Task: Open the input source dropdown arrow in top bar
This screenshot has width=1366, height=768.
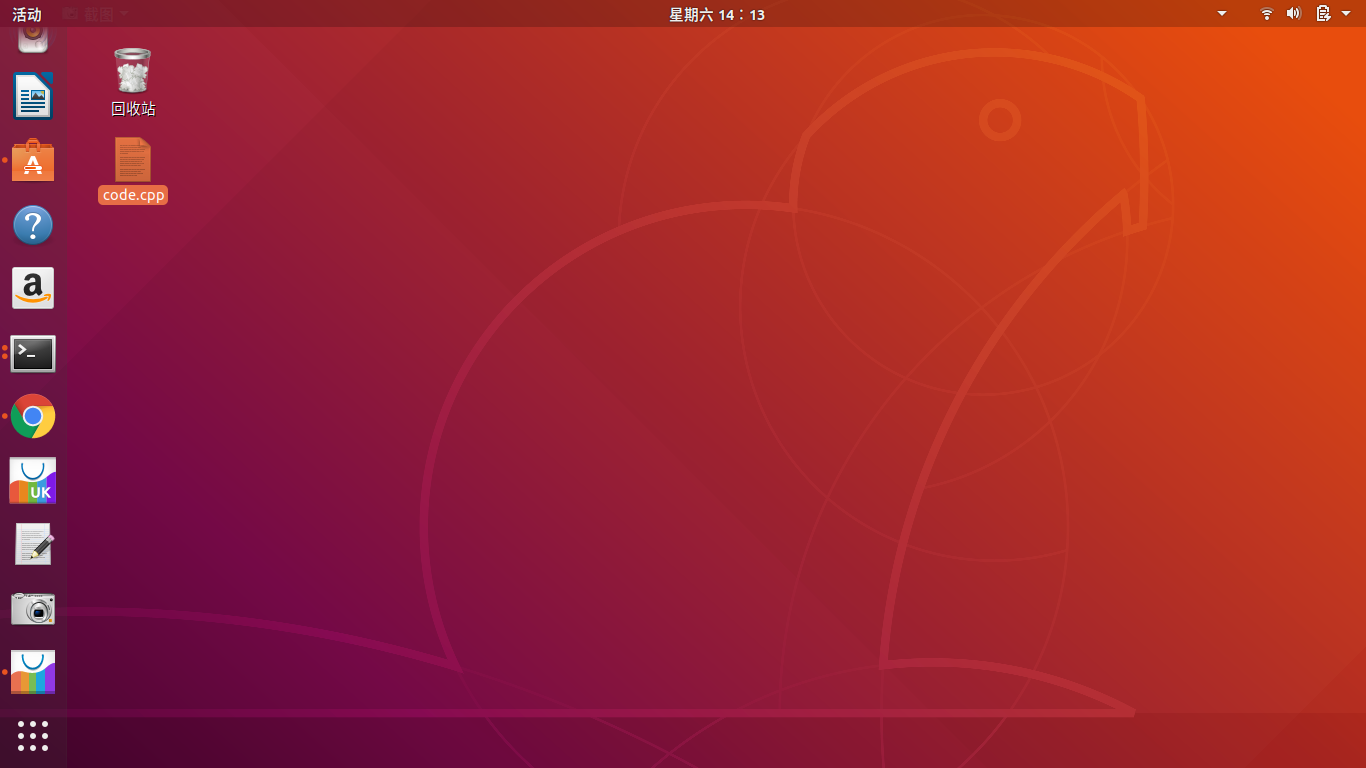Action: pos(1222,14)
